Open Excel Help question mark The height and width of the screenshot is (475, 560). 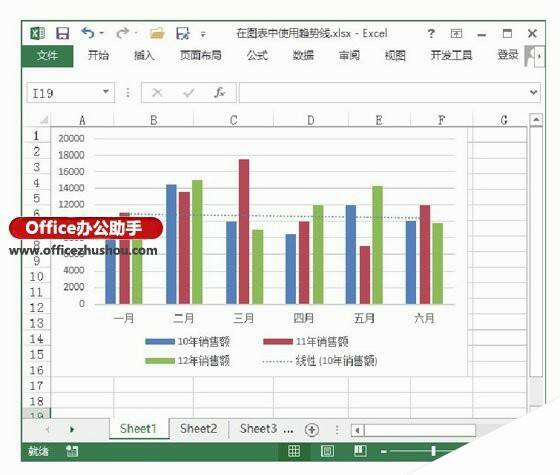431,34
